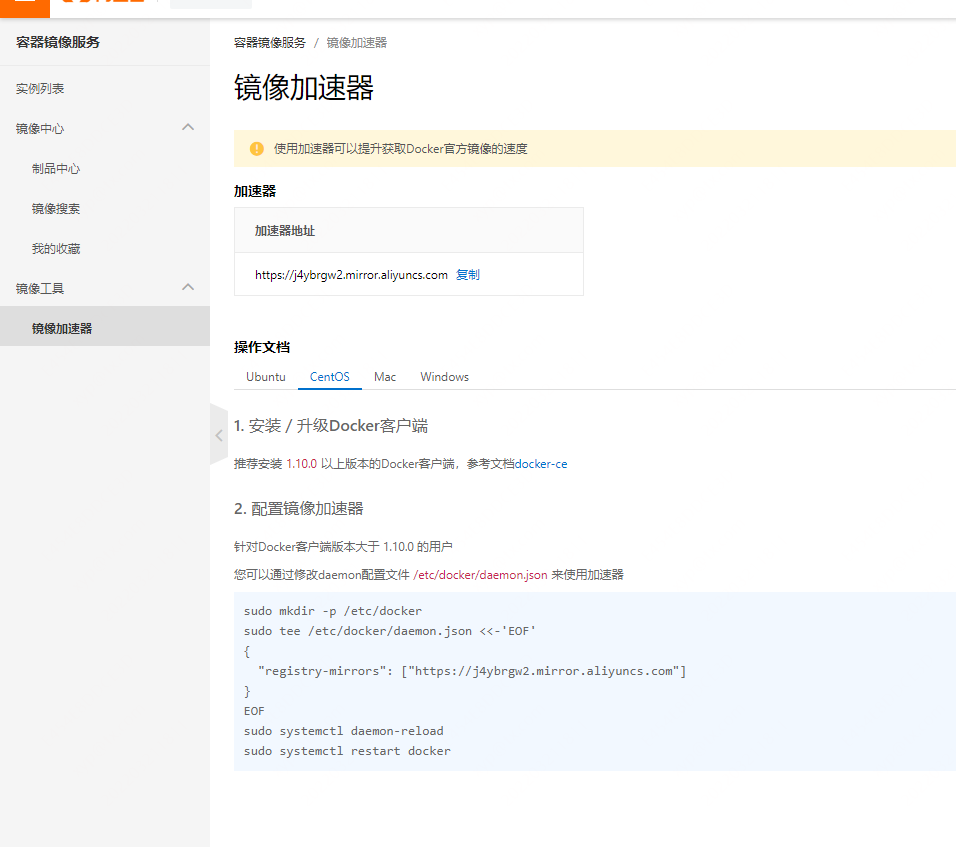Click 容器镜像服务 breadcrumb link
The height and width of the screenshot is (847, 956).
coord(270,43)
